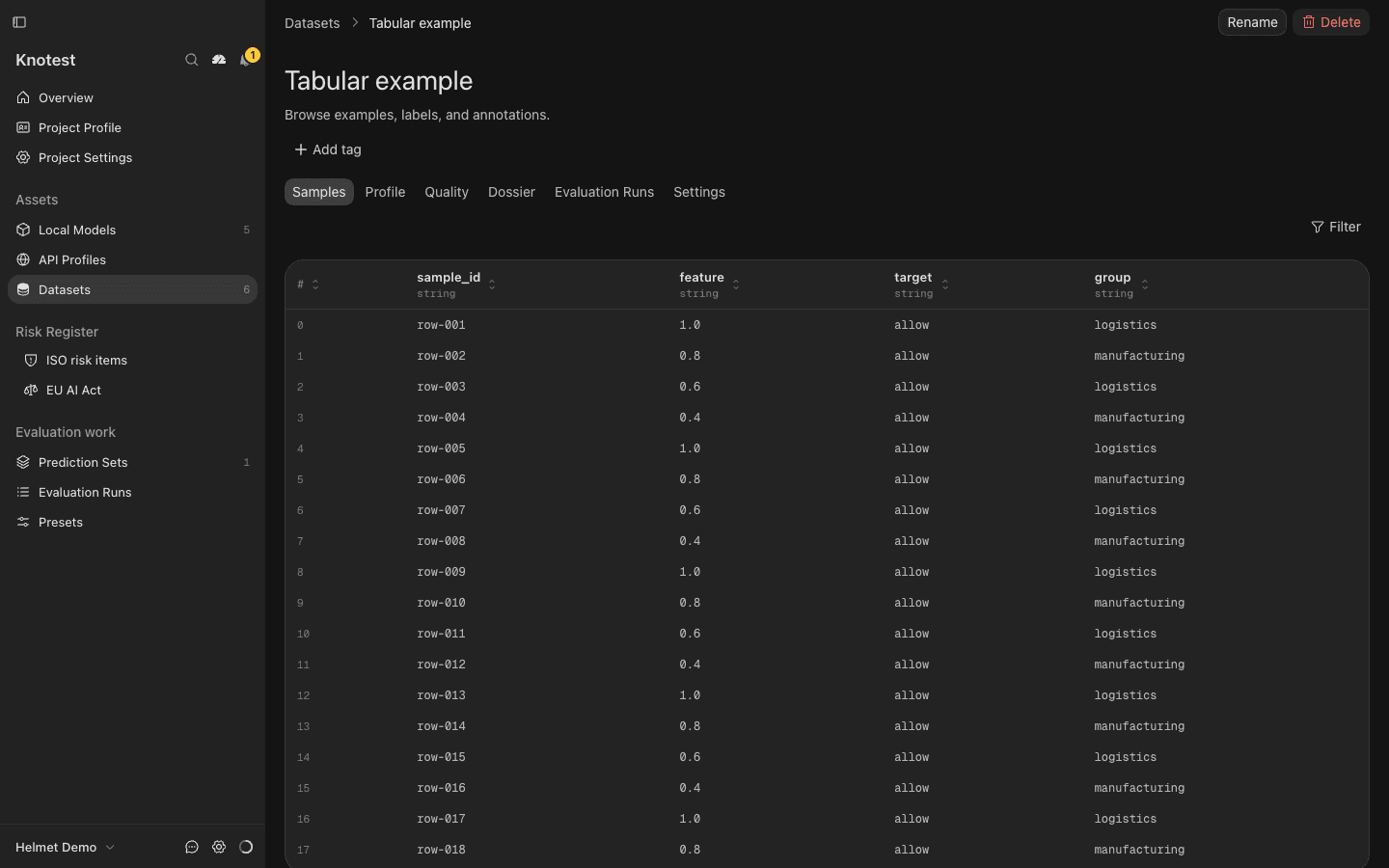Rename the Tabular example dataset
Viewport: 1389px width, 868px height.
1252,22
